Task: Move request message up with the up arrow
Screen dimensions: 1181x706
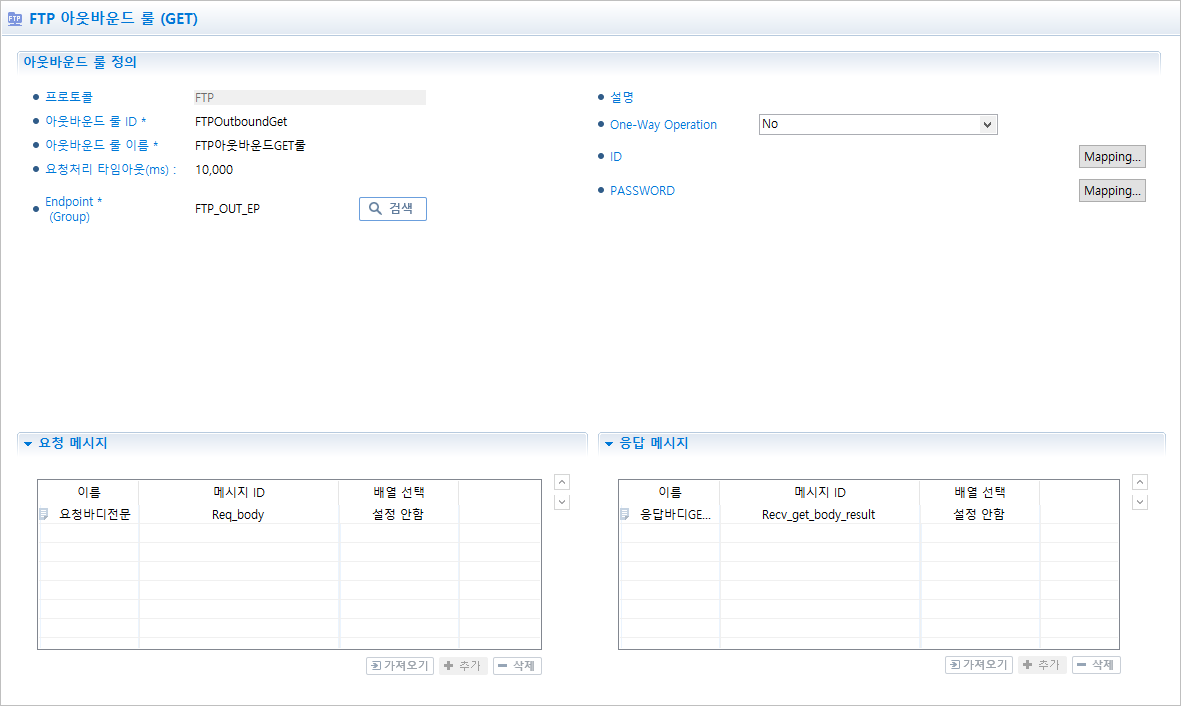Action: (562, 482)
